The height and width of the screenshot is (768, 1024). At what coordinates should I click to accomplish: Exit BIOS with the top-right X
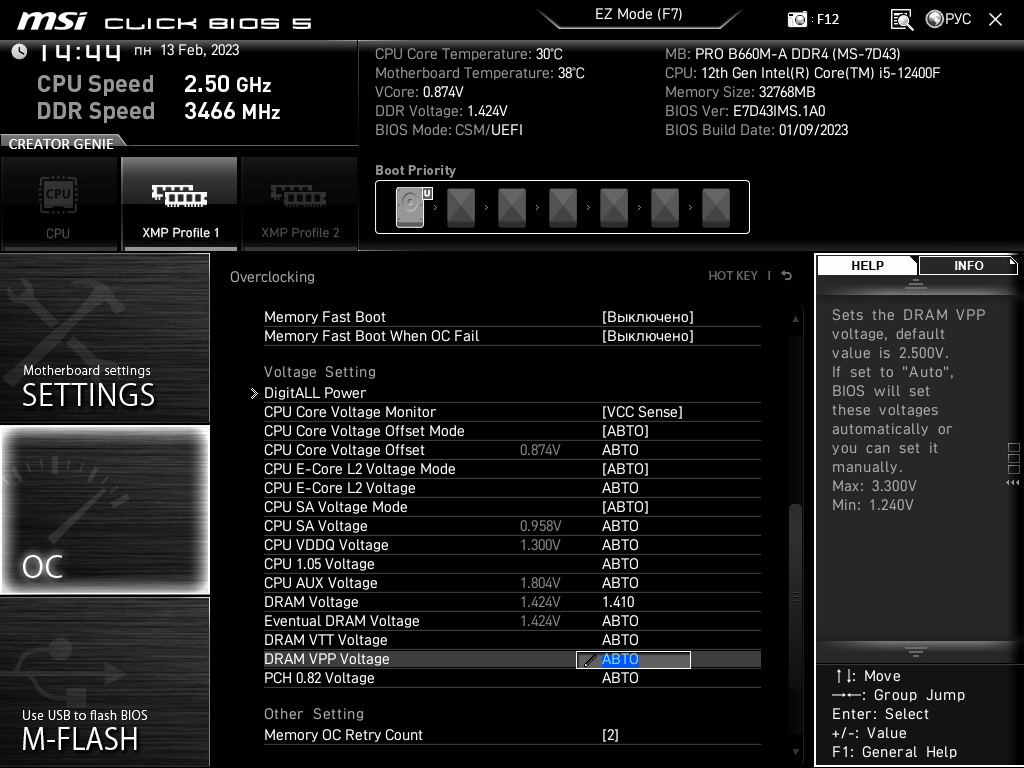(995, 20)
